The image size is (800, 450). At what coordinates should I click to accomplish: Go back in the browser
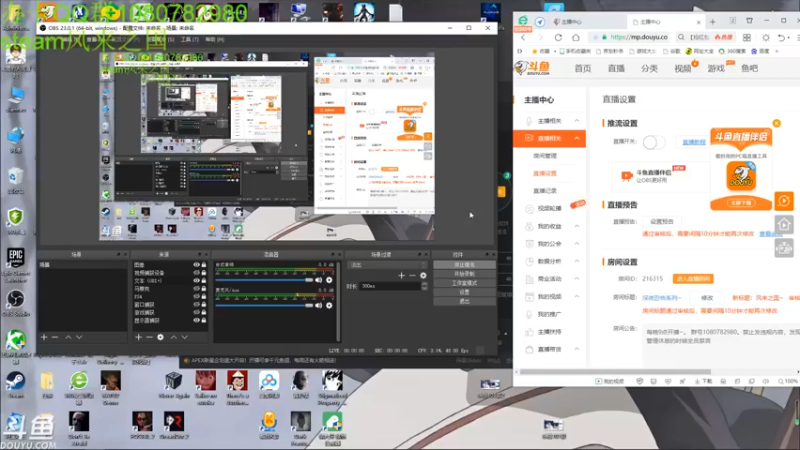pyautogui.click(x=523, y=37)
